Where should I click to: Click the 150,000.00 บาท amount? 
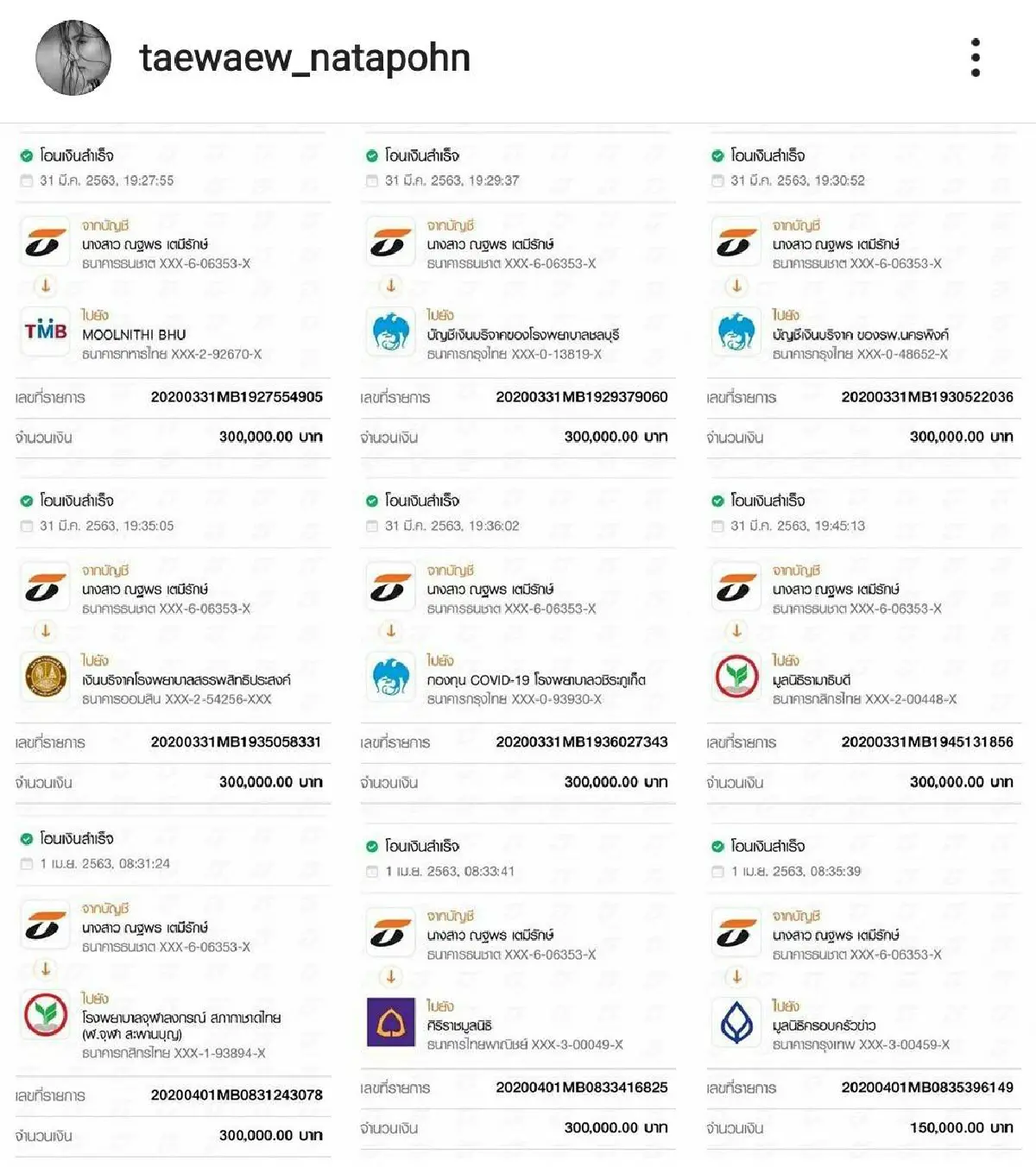click(x=961, y=1128)
